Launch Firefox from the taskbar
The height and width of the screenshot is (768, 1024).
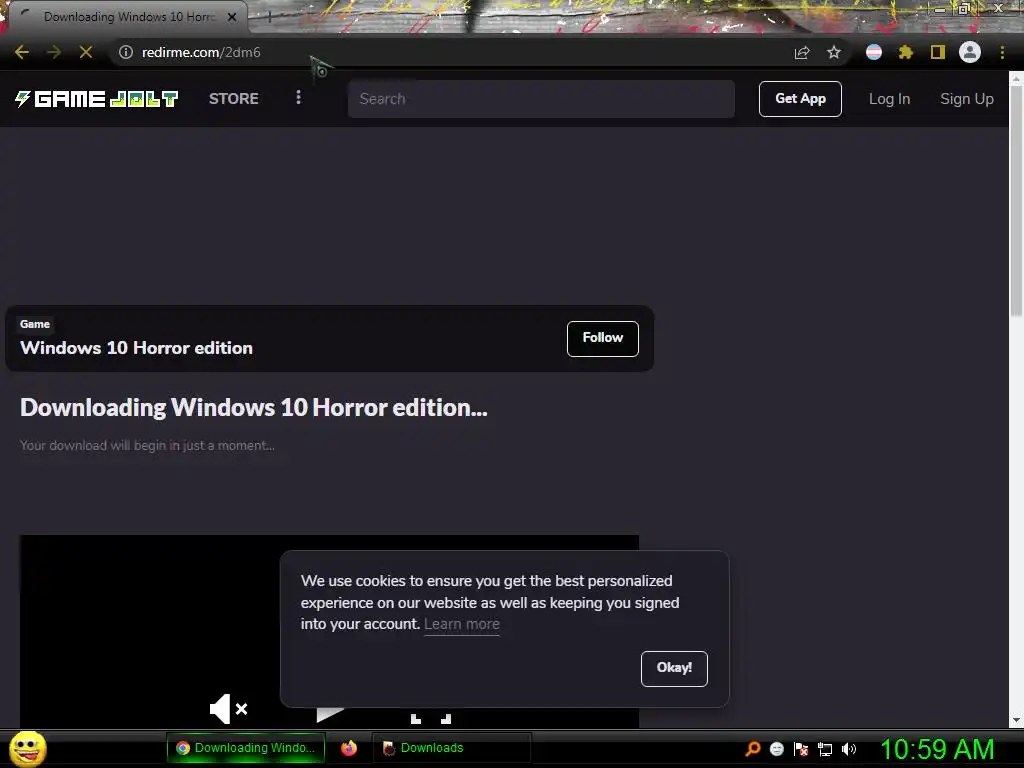point(349,748)
